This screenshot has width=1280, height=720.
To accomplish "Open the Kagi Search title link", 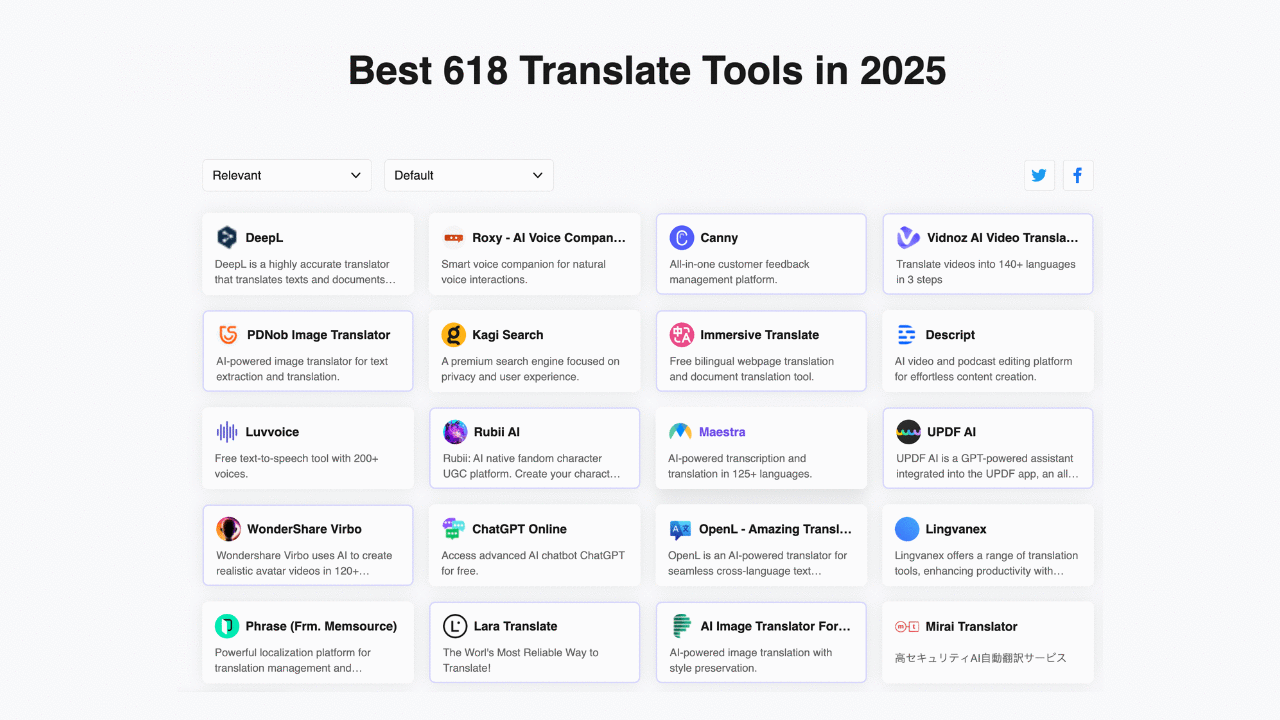I will click(508, 335).
